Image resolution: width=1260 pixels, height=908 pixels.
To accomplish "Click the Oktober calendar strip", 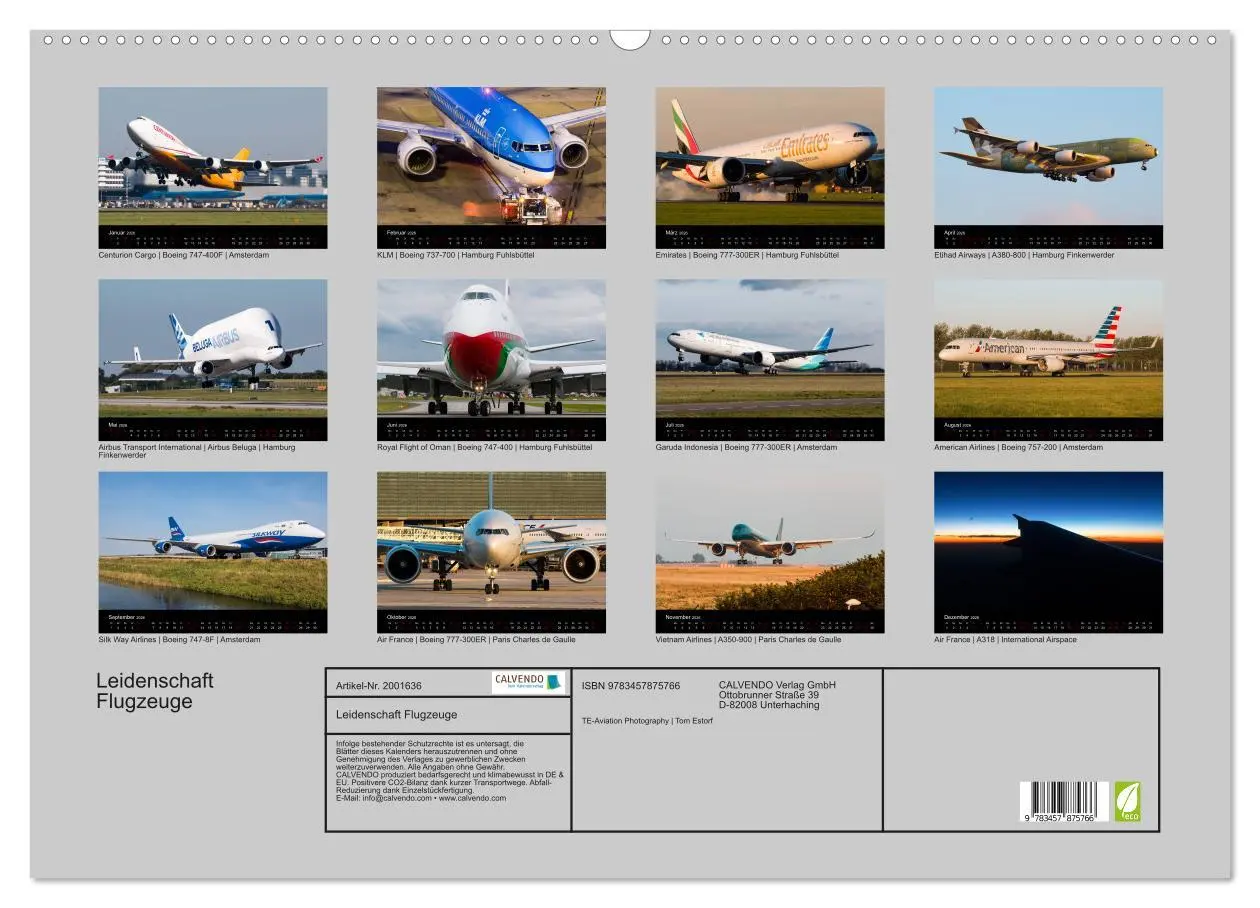I will pyautogui.click(x=491, y=622).
